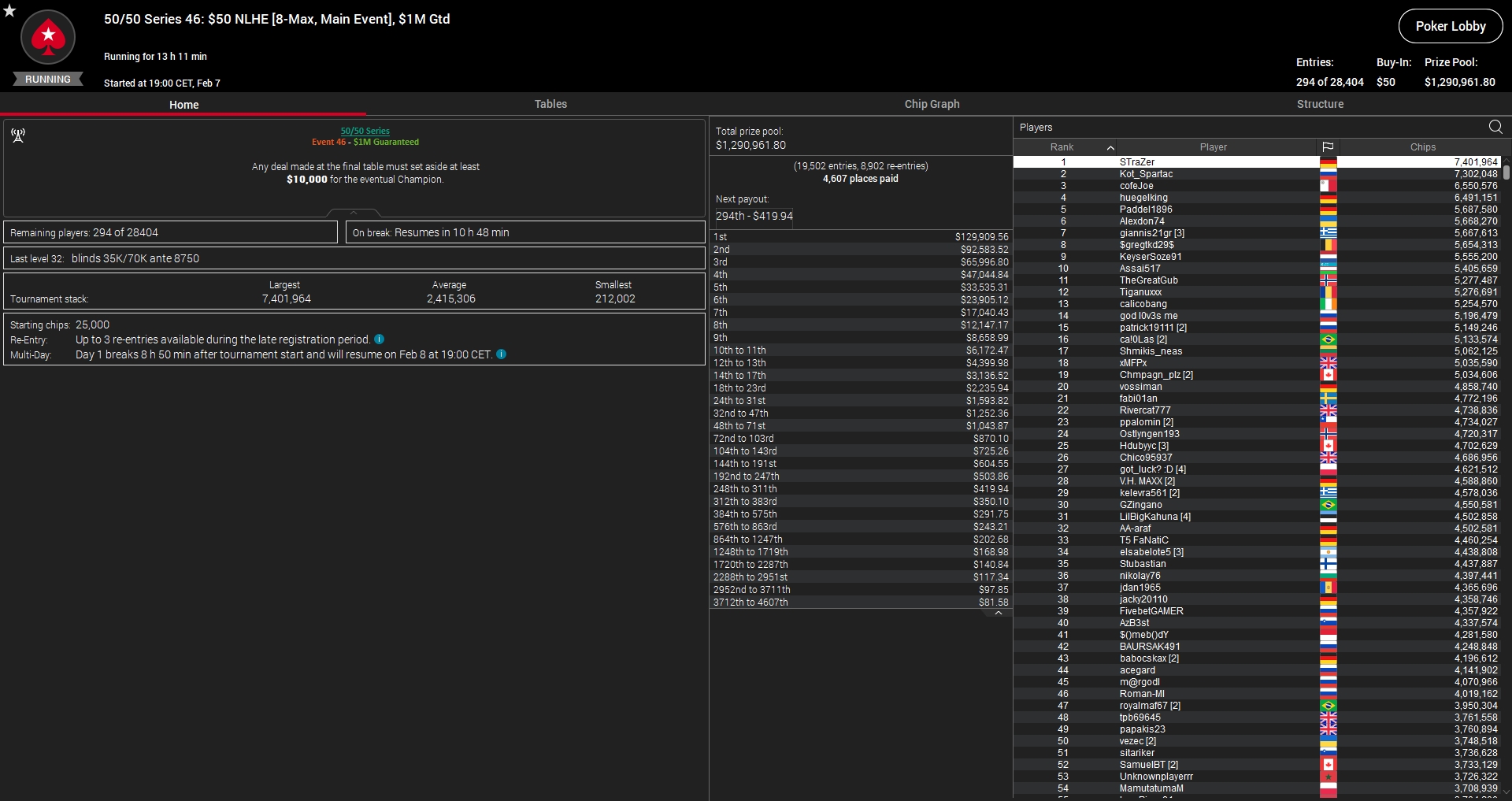Screen dimensions: 1512x801
Task: Select player row huegelking
Action: pyautogui.click(x=1258, y=198)
